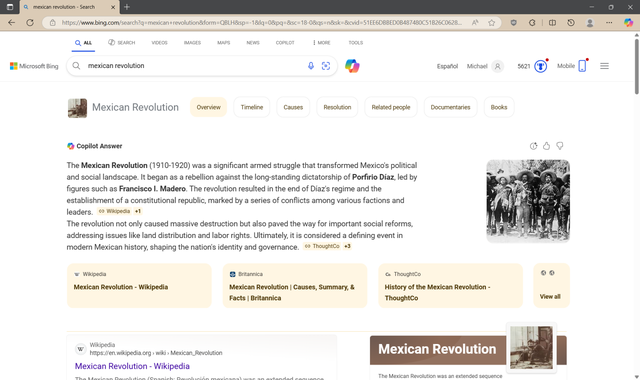Switch to the IMAGES tab
The height and width of the screenshot is (380, 640).
pos(192,42)
